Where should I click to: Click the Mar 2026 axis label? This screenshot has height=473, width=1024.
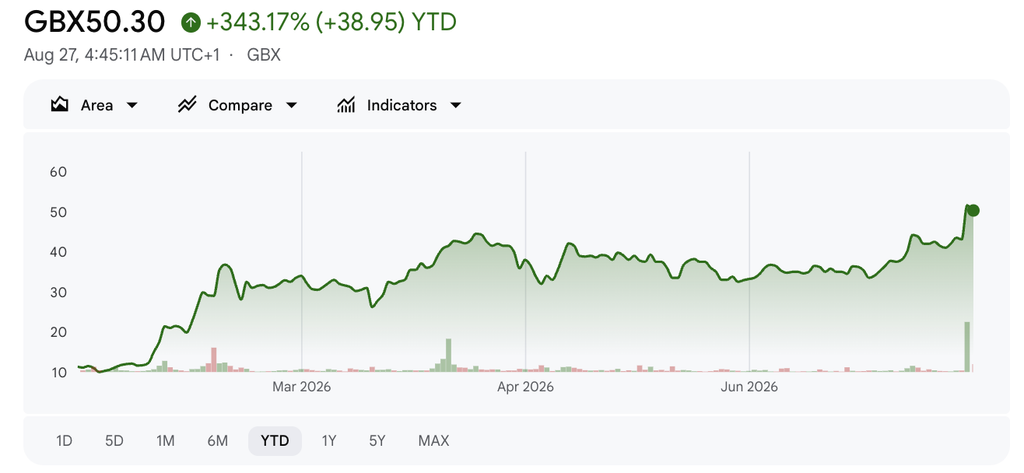pyautogui.click(x=302, y=387)
